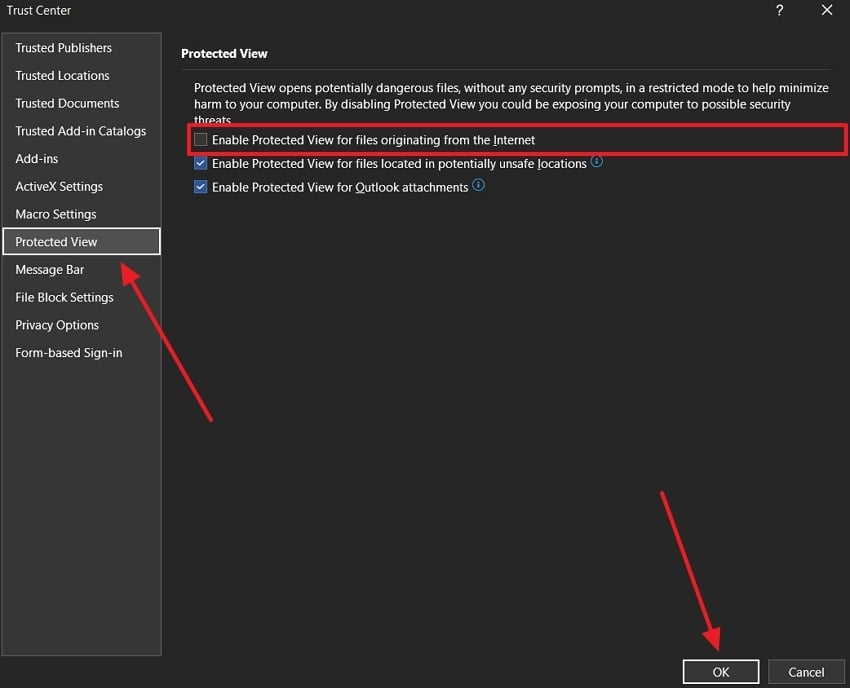The width and height of the screenshot is (850, 688).
Task: Click OK to confirm settings
Action: click(x=721, y=672)
